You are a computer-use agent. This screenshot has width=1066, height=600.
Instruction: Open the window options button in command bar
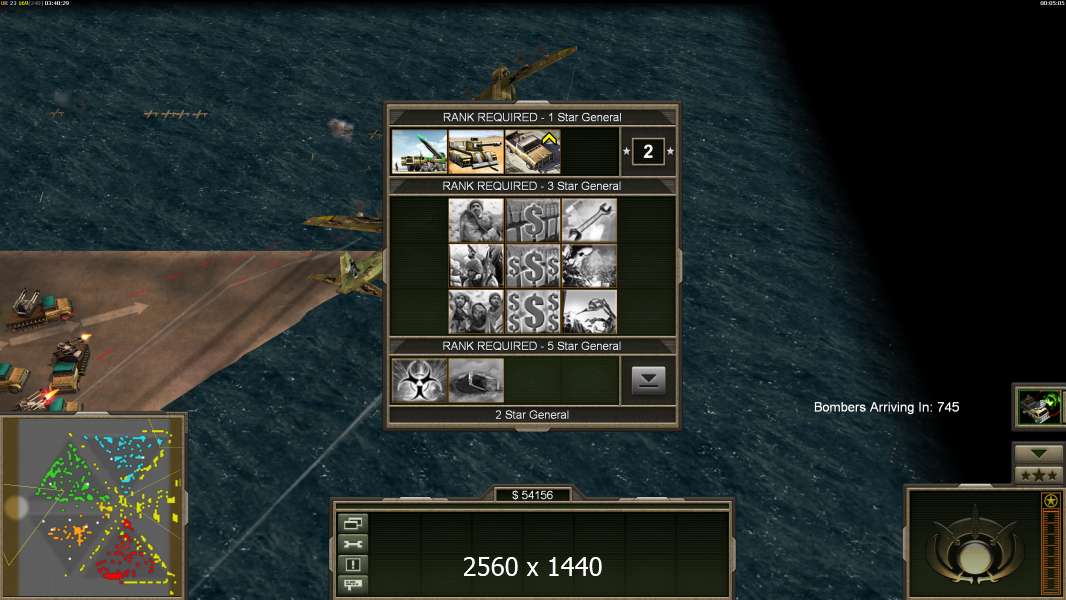[x=353, y=523]
